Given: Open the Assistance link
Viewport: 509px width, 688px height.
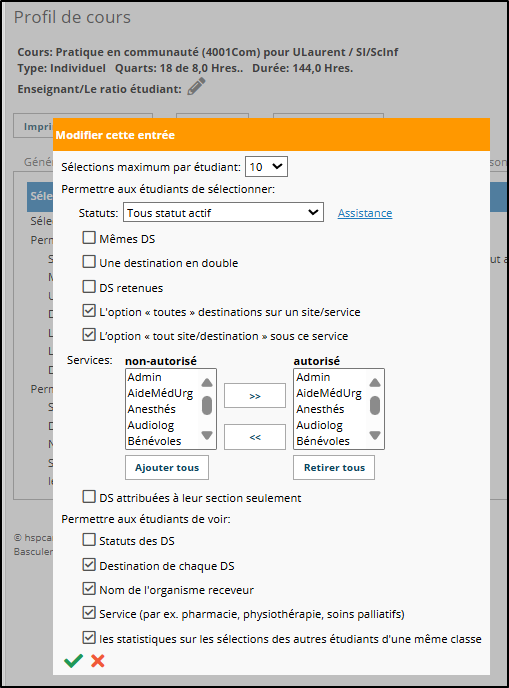Looking at the screenshot, I should 365,213.
